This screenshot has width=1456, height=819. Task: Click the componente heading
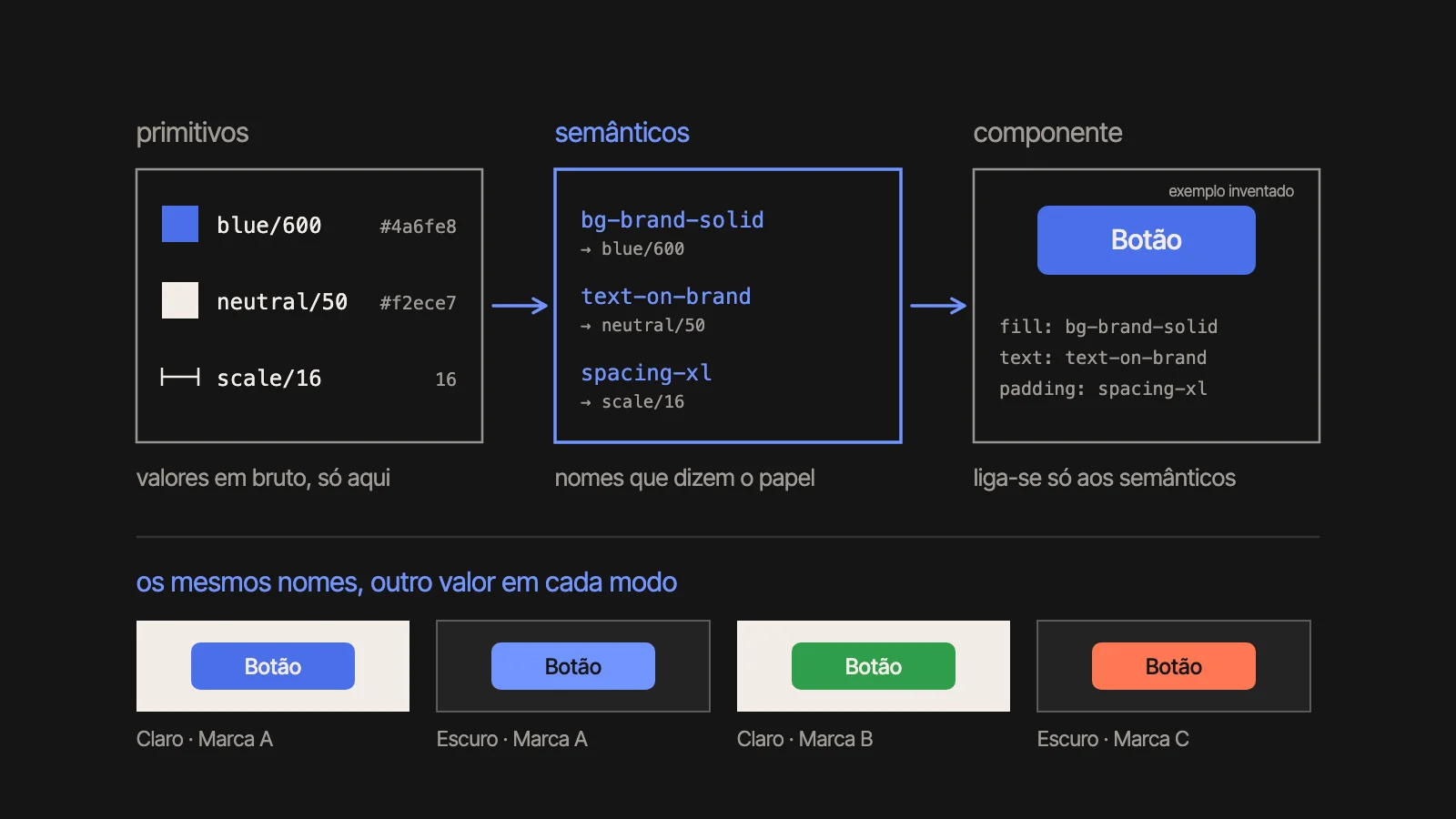tap(1047, 133)
